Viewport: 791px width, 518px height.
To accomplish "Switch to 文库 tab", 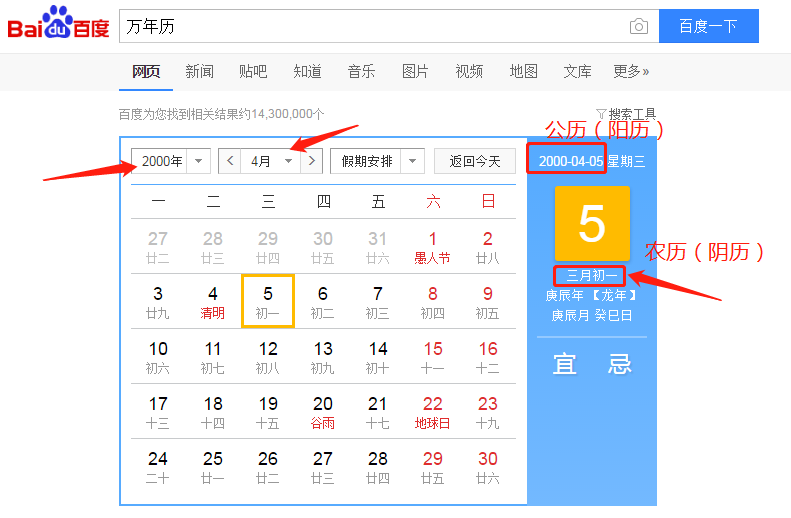I will pos(577,72).
